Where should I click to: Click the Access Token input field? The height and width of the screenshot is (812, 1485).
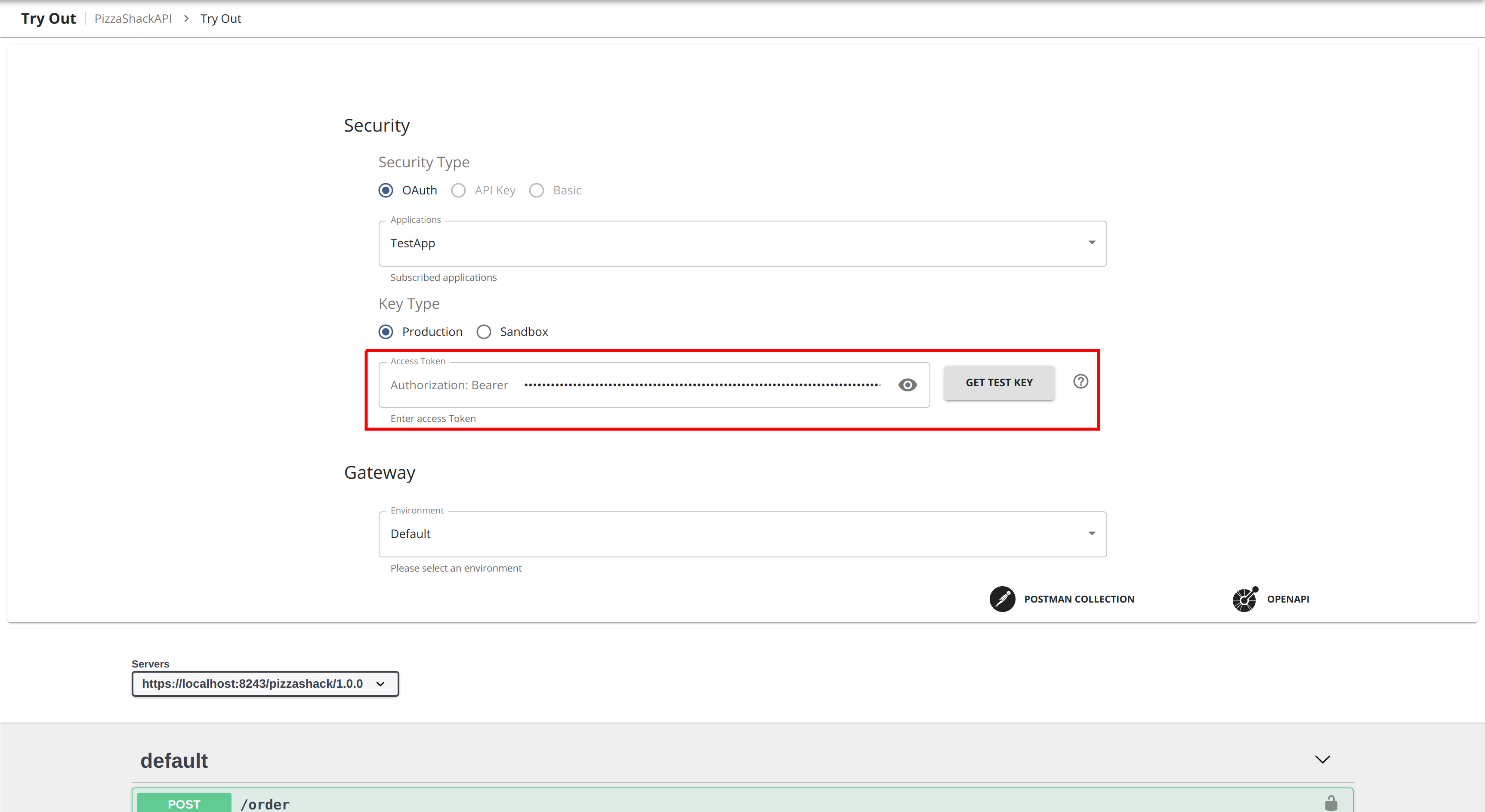click(702, 385)
